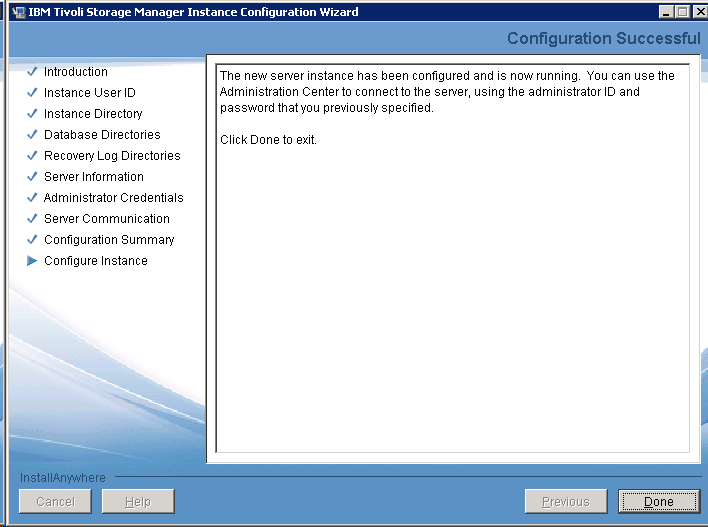708x527 pixels.
Task: Go to the Configuration Summary step
Action: tap(109, 240)
